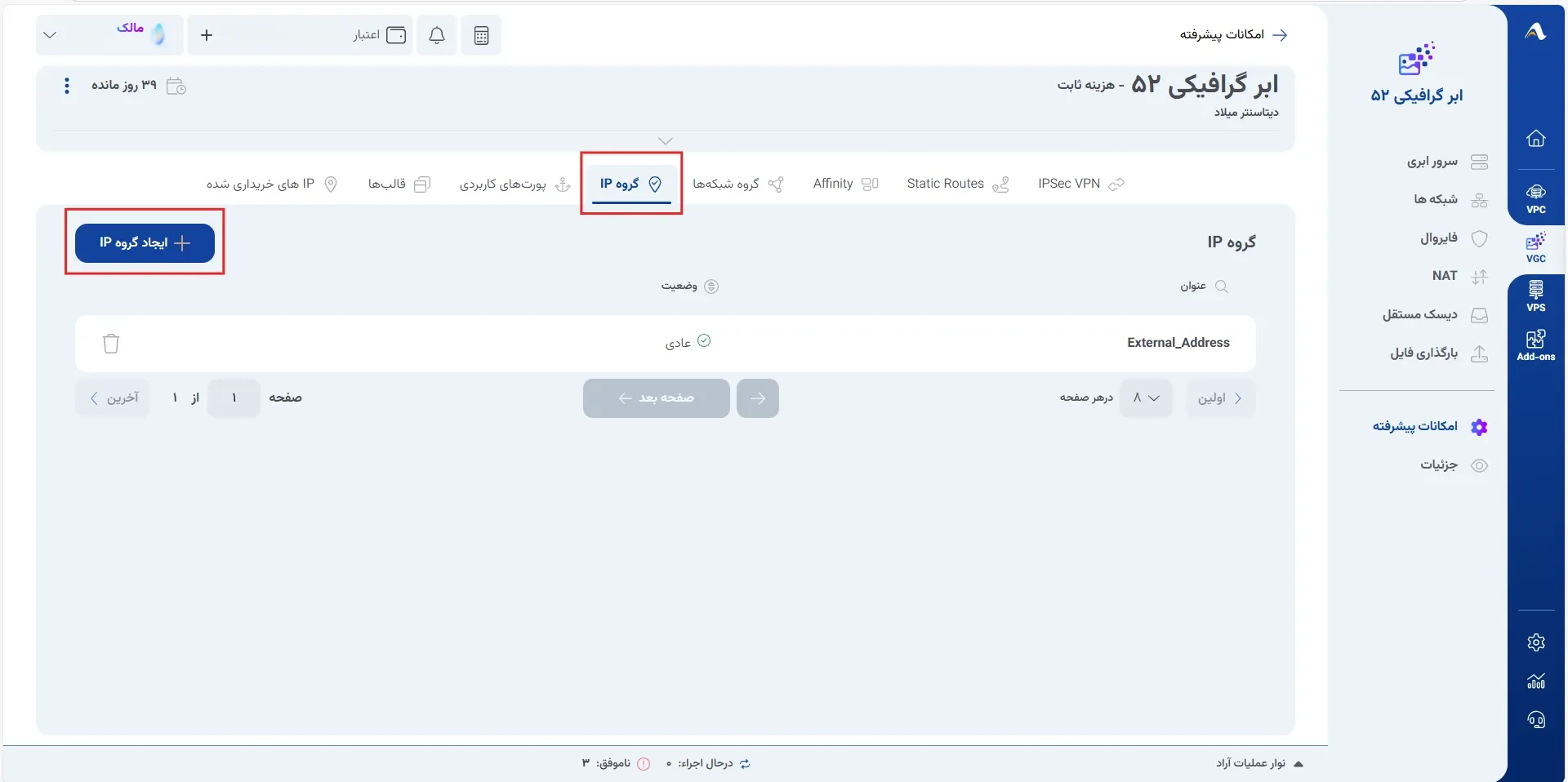Open the VPC section in sidebar
Viewport: 1568px width, 782px height.
tap(1535, 198)
